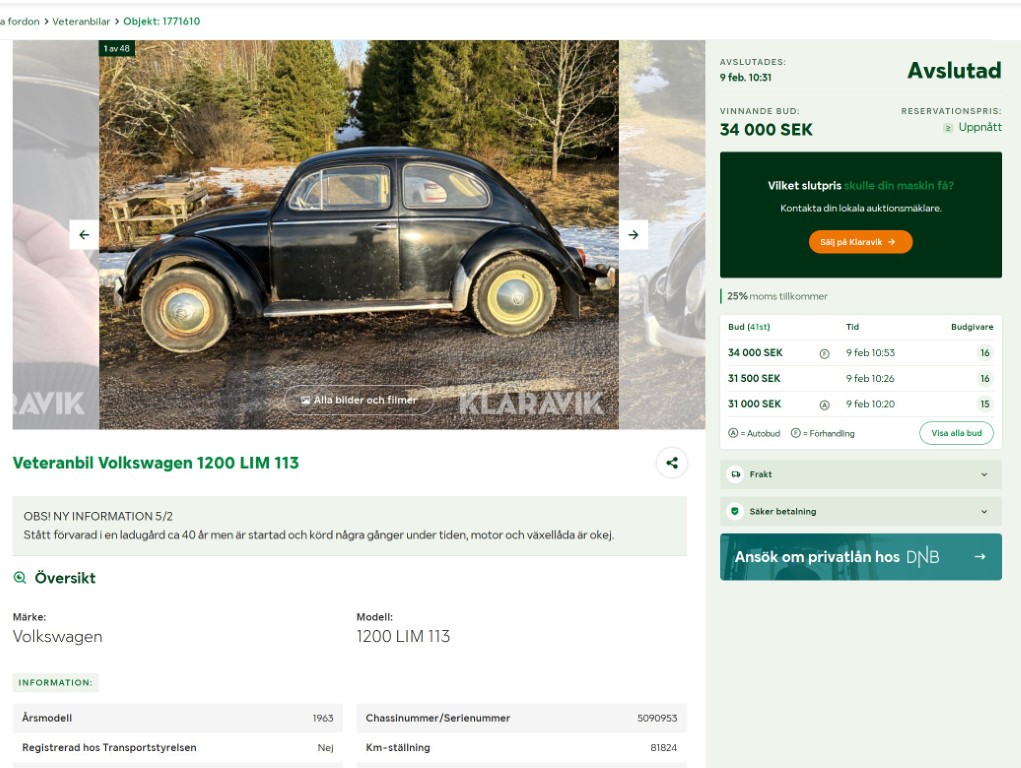Screen dimensions: 1021x768
Task: Click the camera icon in Alla bilder och filmer
Action: tap(306, 400)
